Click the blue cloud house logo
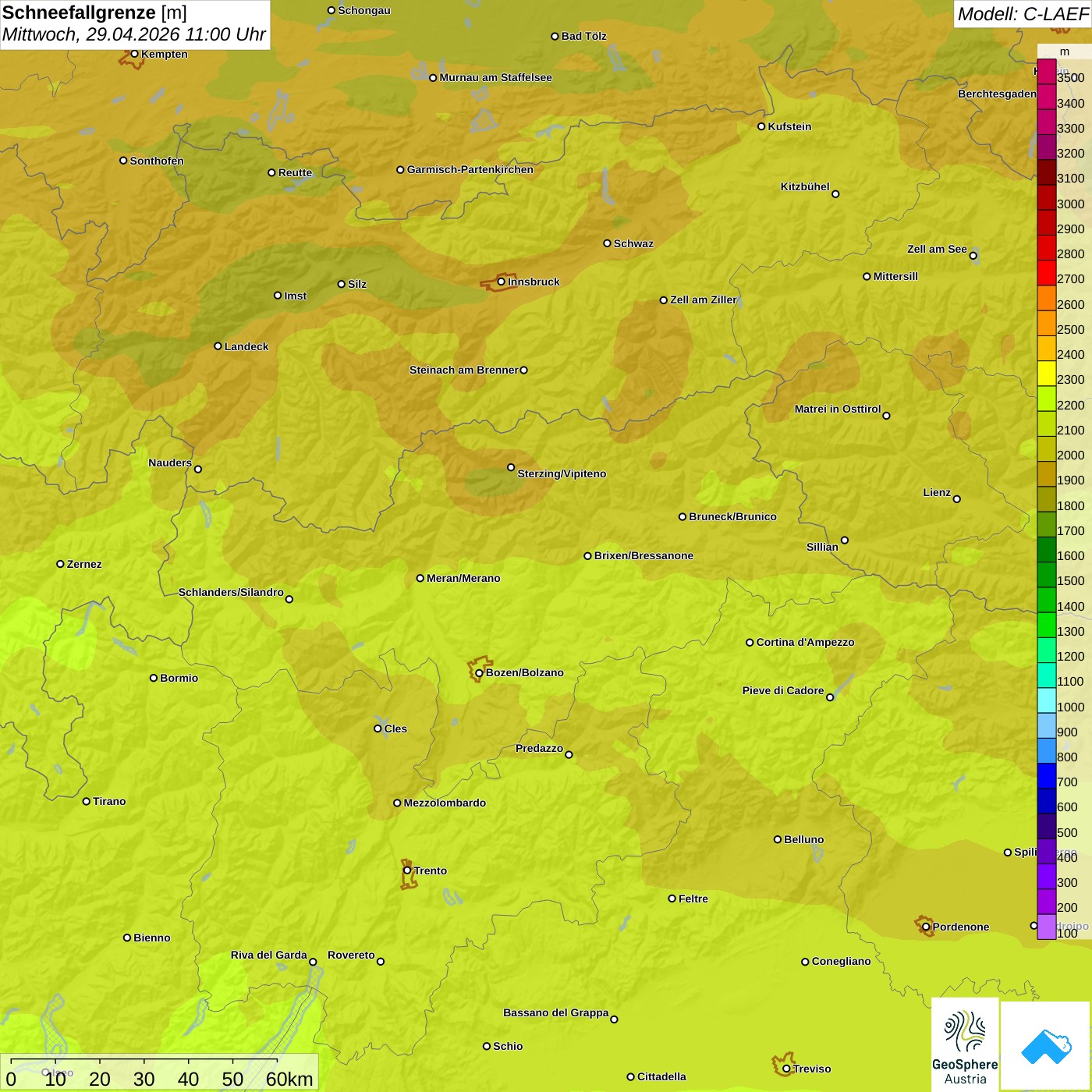Screen dimensions: 1092x1092 coord(1046,1046)
